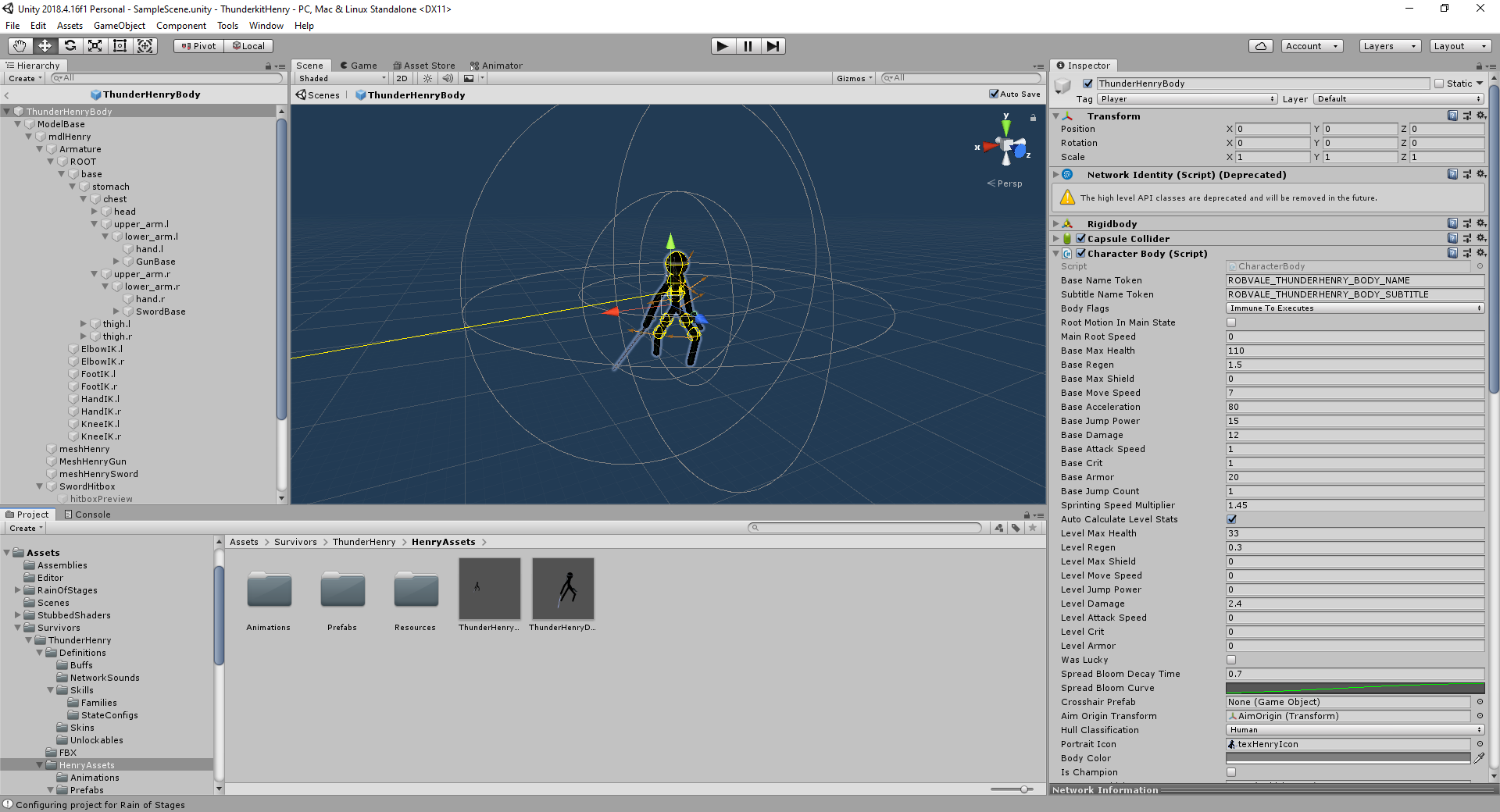Select the Scale tool
Viewport: 1500px width, 812px height.
[95, 46]
